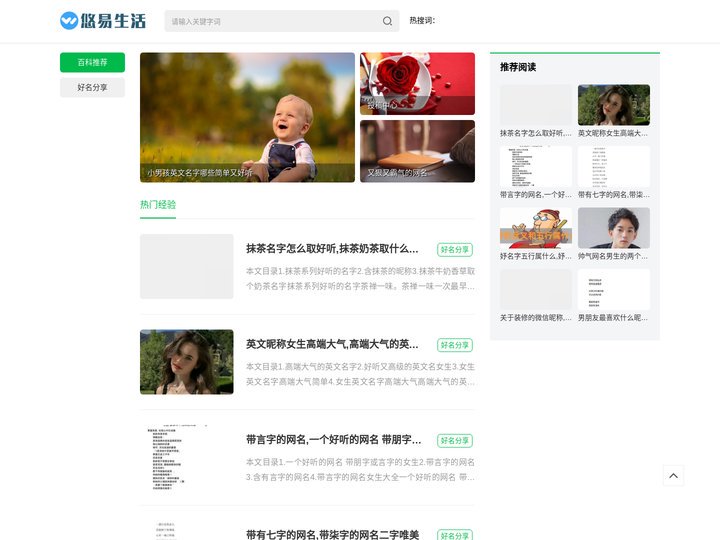Click the 热搜词 label
The height and width of the screenshot is (540, 720).
tap(422, 21)
